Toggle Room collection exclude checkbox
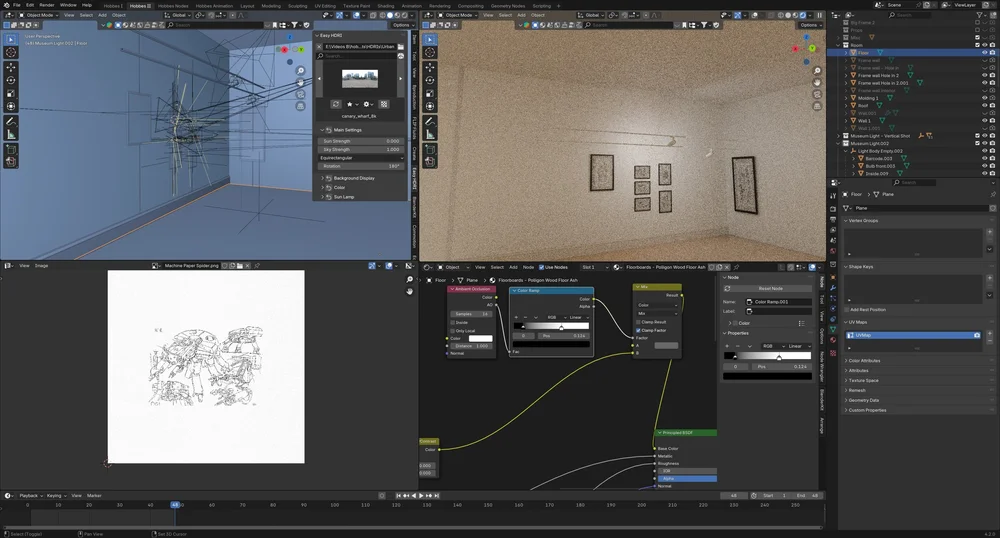 point(977,45)
